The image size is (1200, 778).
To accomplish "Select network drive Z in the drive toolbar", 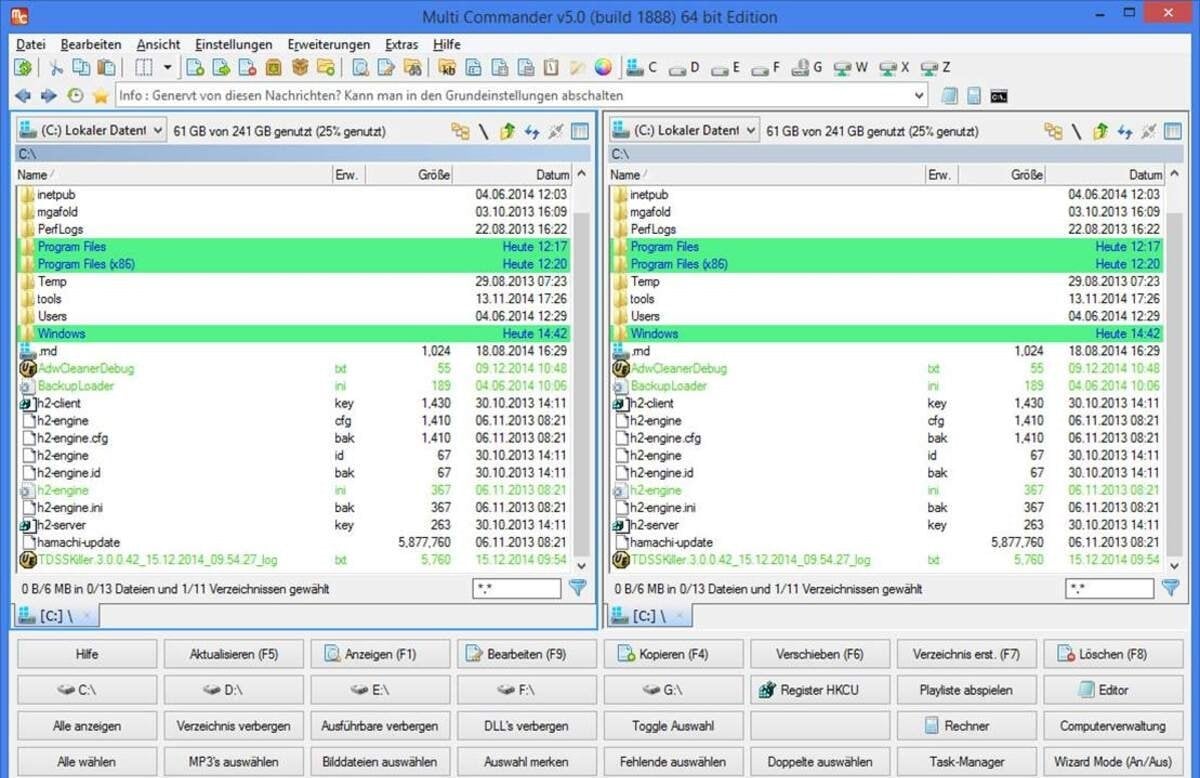I will click(x=935, y=68).
